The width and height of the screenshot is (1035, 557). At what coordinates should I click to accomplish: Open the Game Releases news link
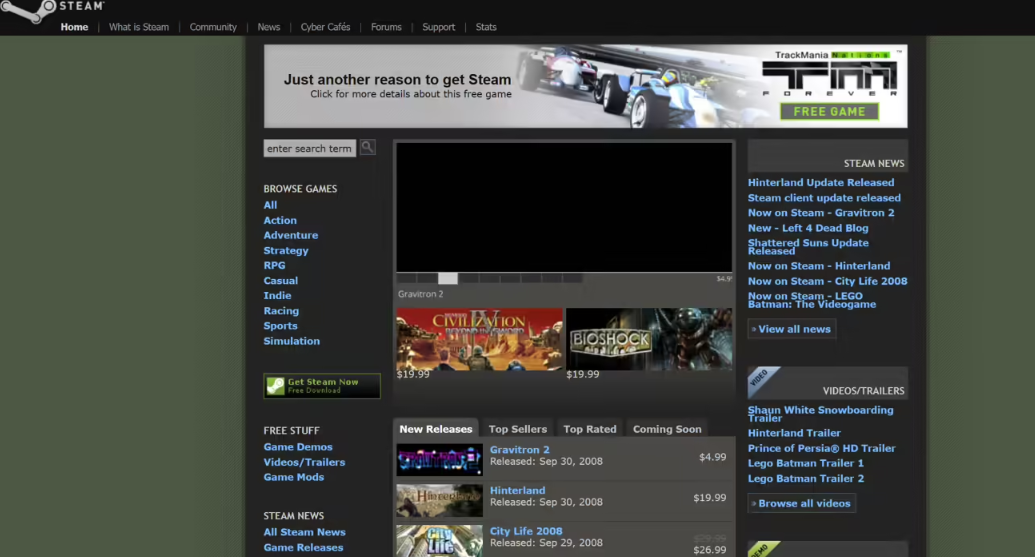click(303, 547)
